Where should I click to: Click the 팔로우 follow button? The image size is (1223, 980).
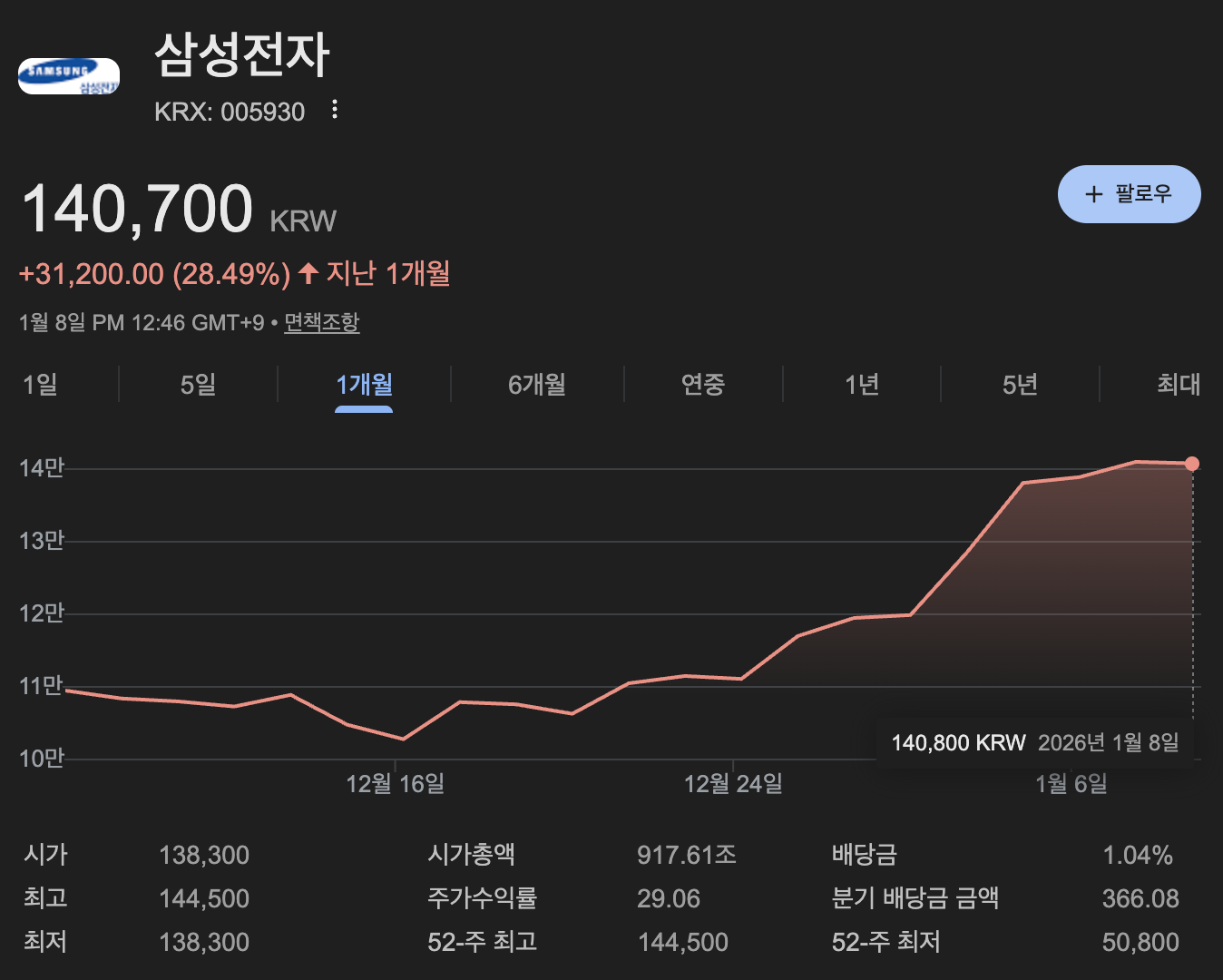tap(1129, 194)
